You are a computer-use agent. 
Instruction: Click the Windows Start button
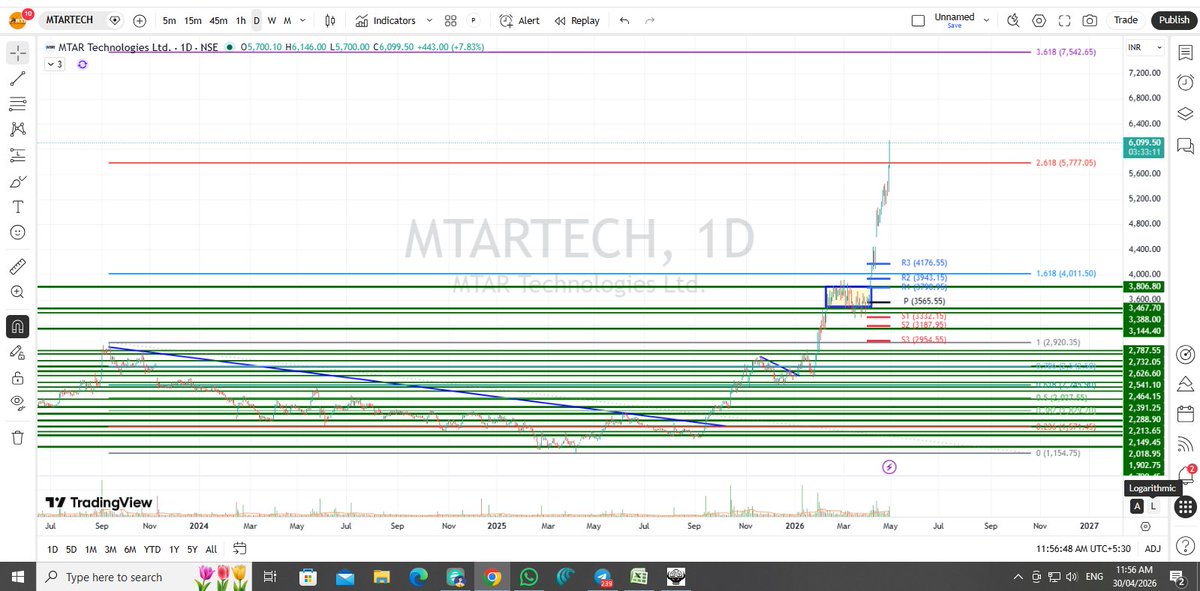(x=18, y=577)
